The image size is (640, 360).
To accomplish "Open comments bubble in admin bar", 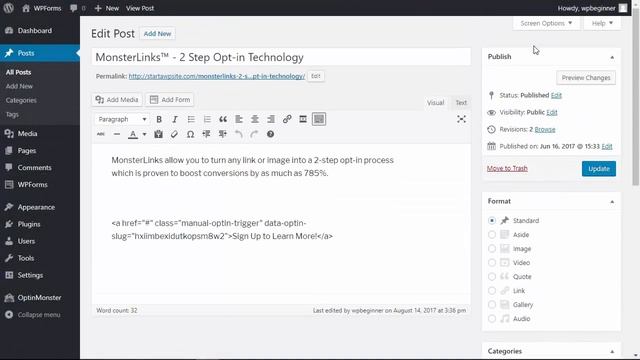I will coord(77,8).
